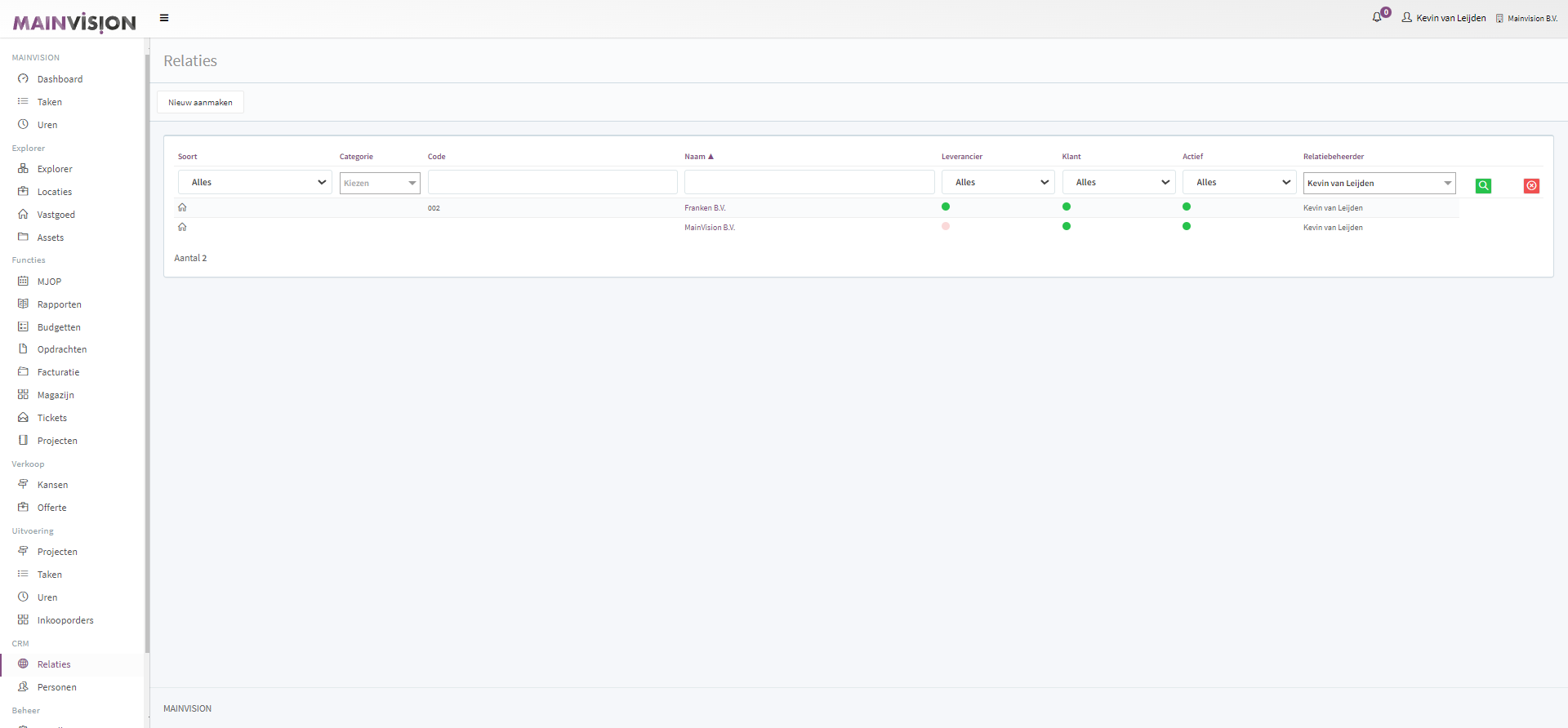Open Uren under the Uitvoering section
This screenshot has height=728, width=1568.
(47, 597)
